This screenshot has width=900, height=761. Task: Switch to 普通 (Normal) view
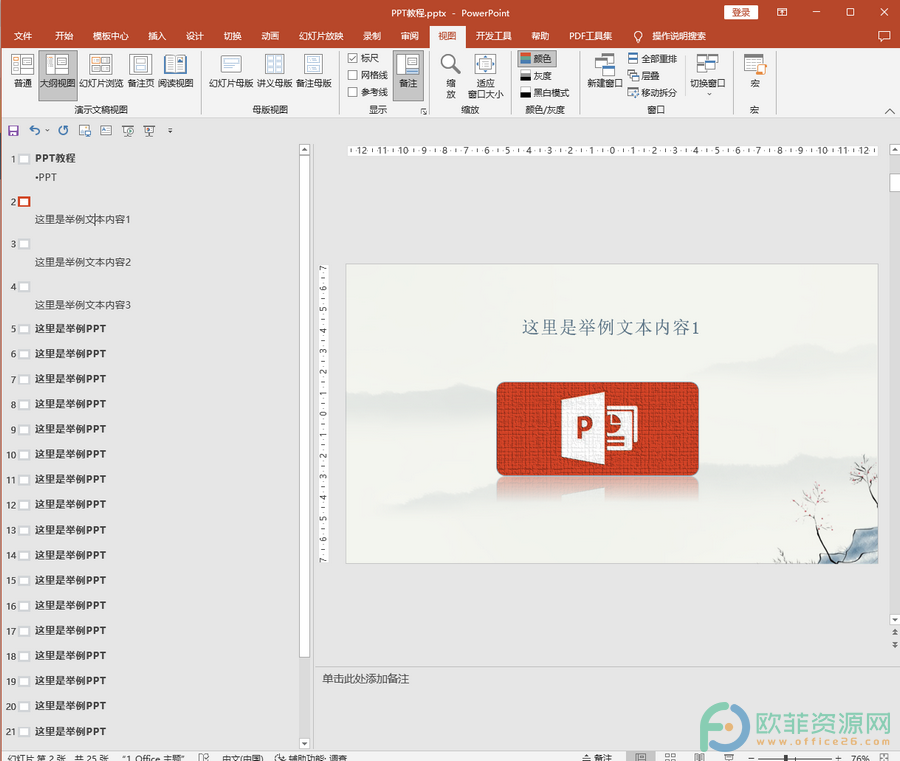coord(23,71)
